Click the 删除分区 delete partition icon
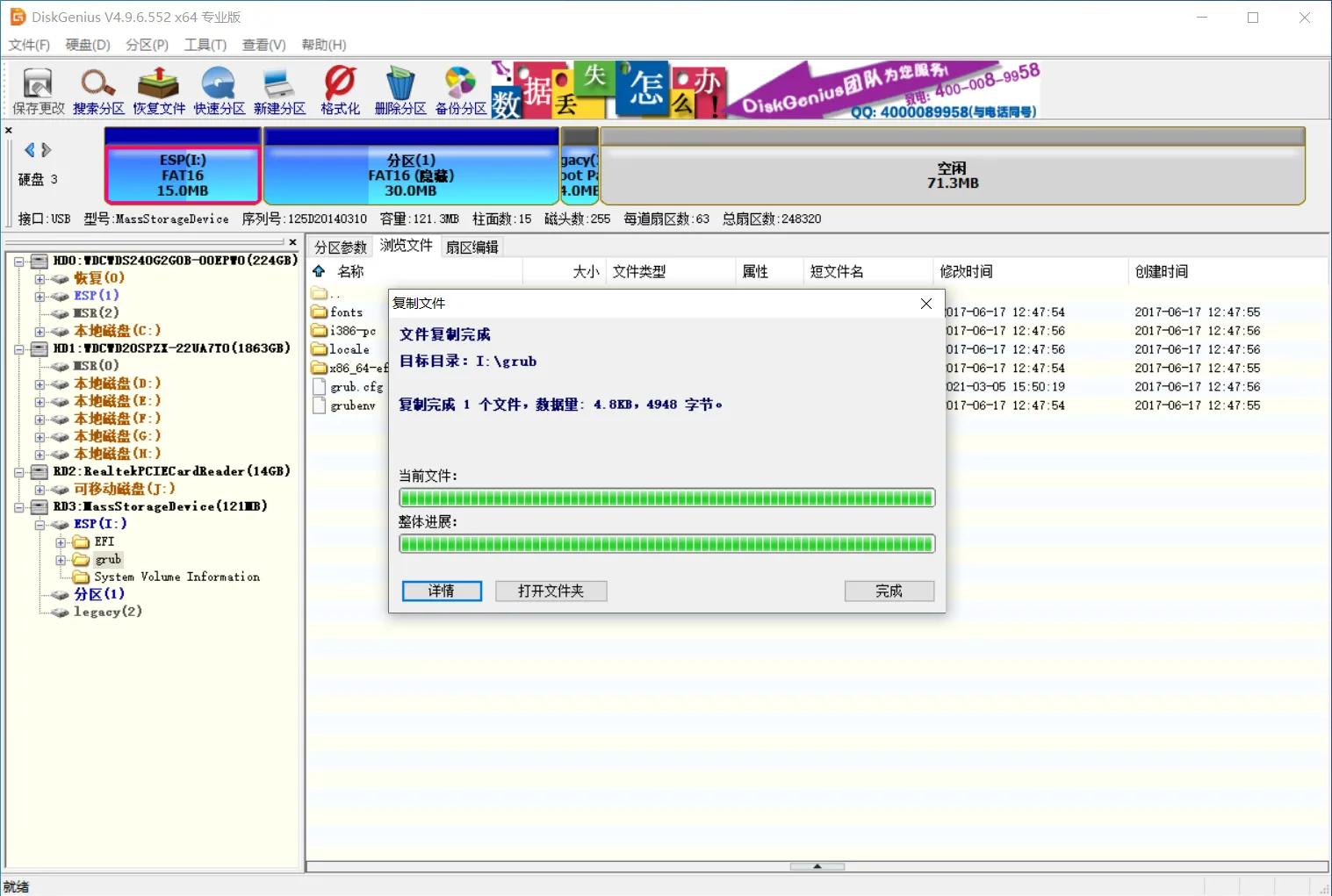This screenshot has width=1332, height=896. [400, 88]
